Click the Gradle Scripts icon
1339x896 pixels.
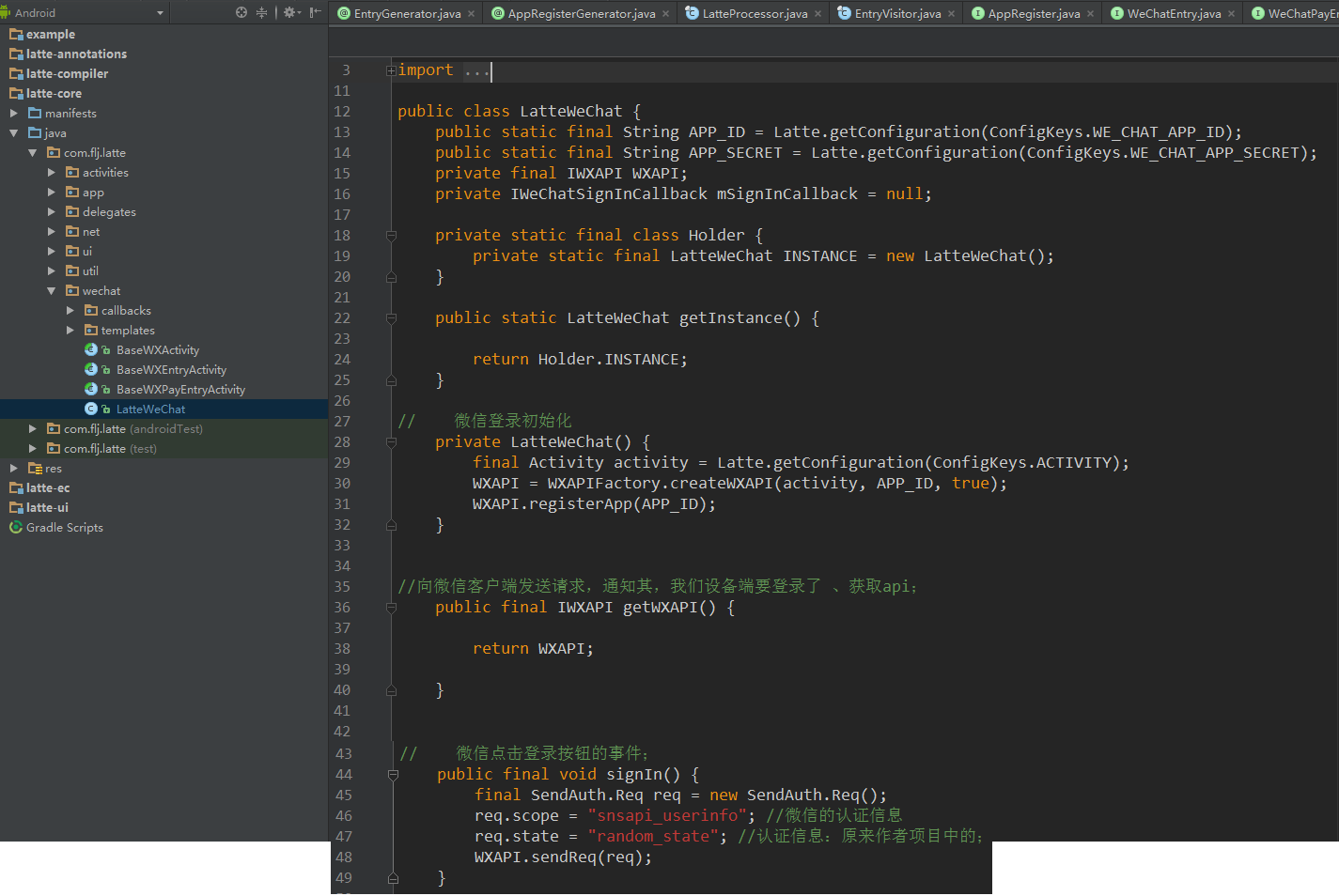[16, 527]
